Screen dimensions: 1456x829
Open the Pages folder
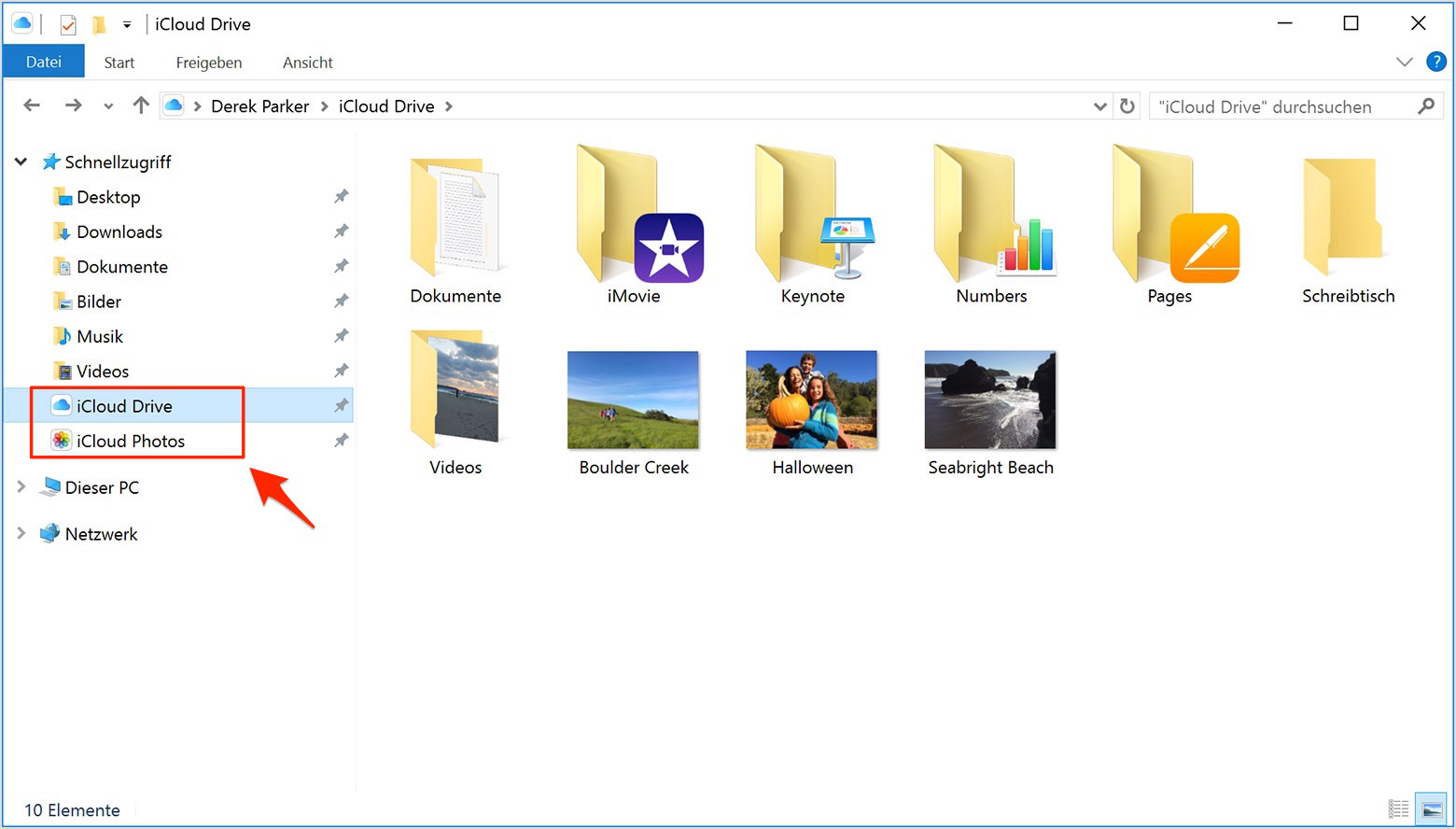pyautogui.click(x=1169, y=224)
